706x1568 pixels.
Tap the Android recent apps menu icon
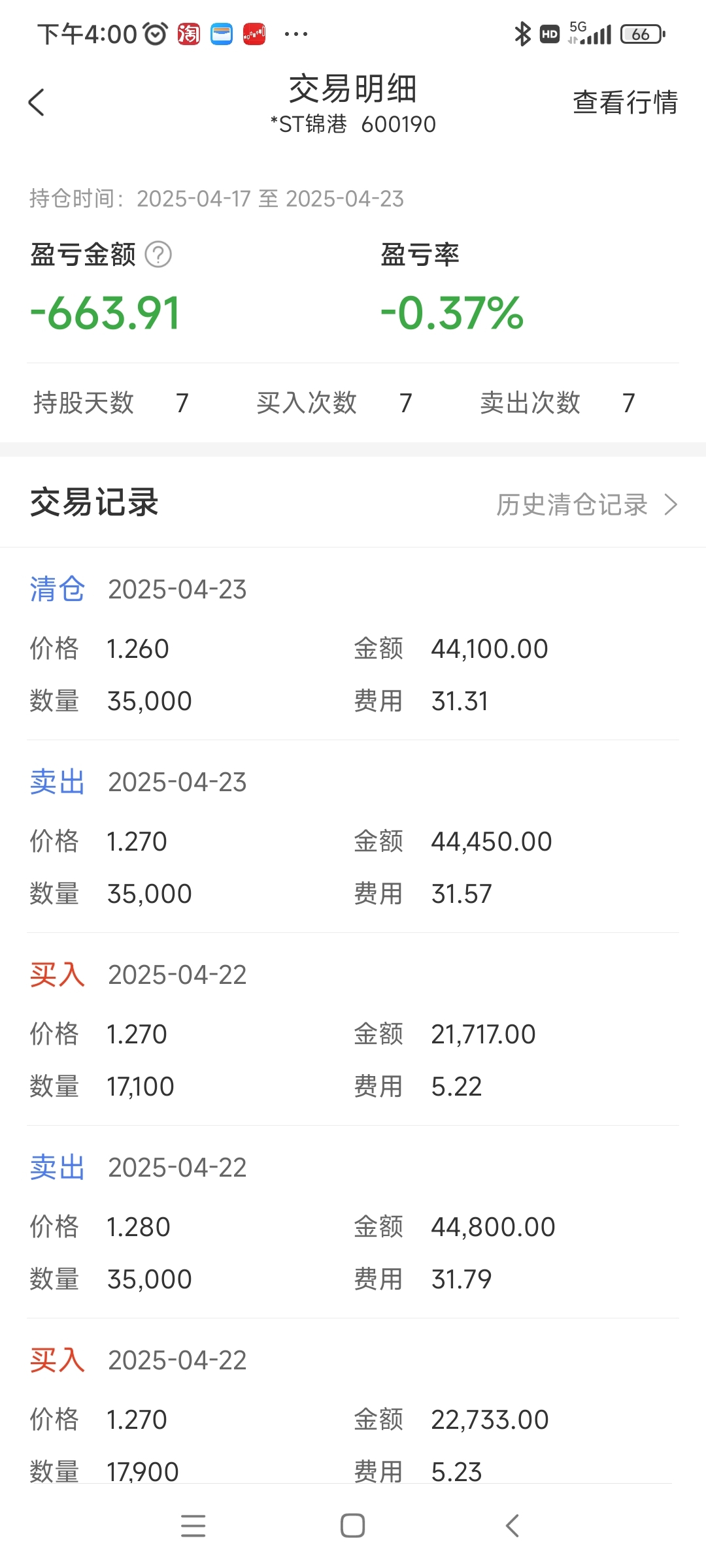pyautogui.click(x=193, y=1526)
